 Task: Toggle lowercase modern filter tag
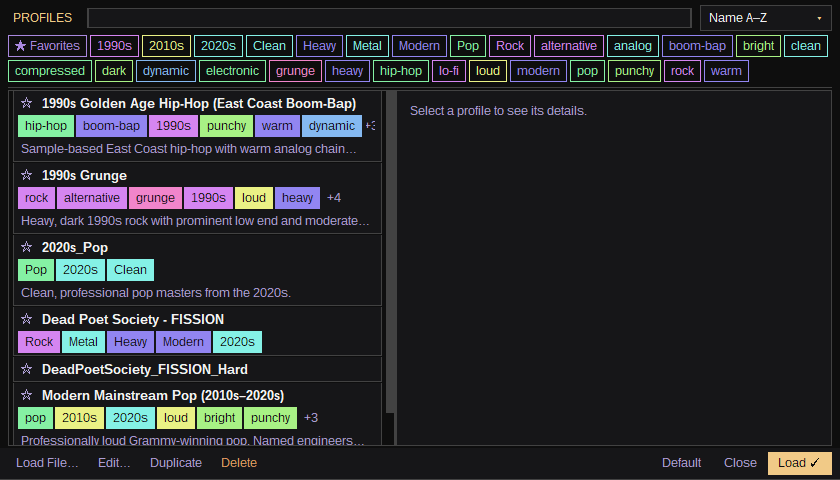point(538,71)
